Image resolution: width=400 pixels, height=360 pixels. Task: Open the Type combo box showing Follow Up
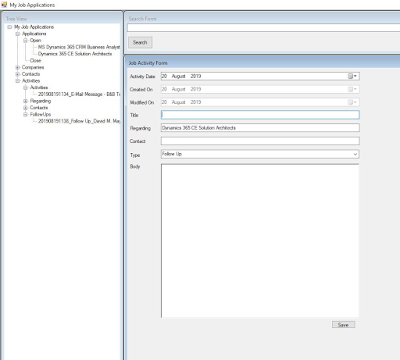pos(355,154)
